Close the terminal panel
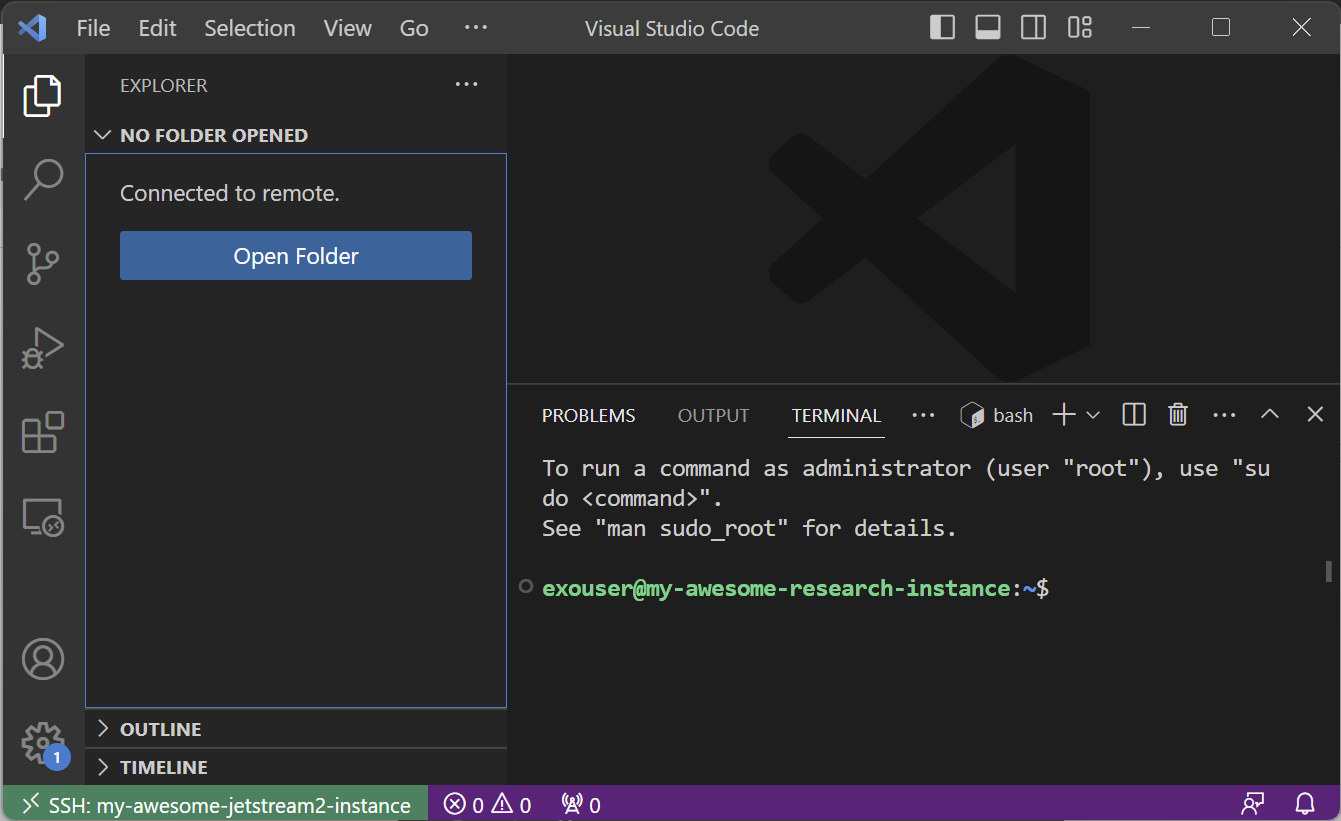 coord(1315,414)
